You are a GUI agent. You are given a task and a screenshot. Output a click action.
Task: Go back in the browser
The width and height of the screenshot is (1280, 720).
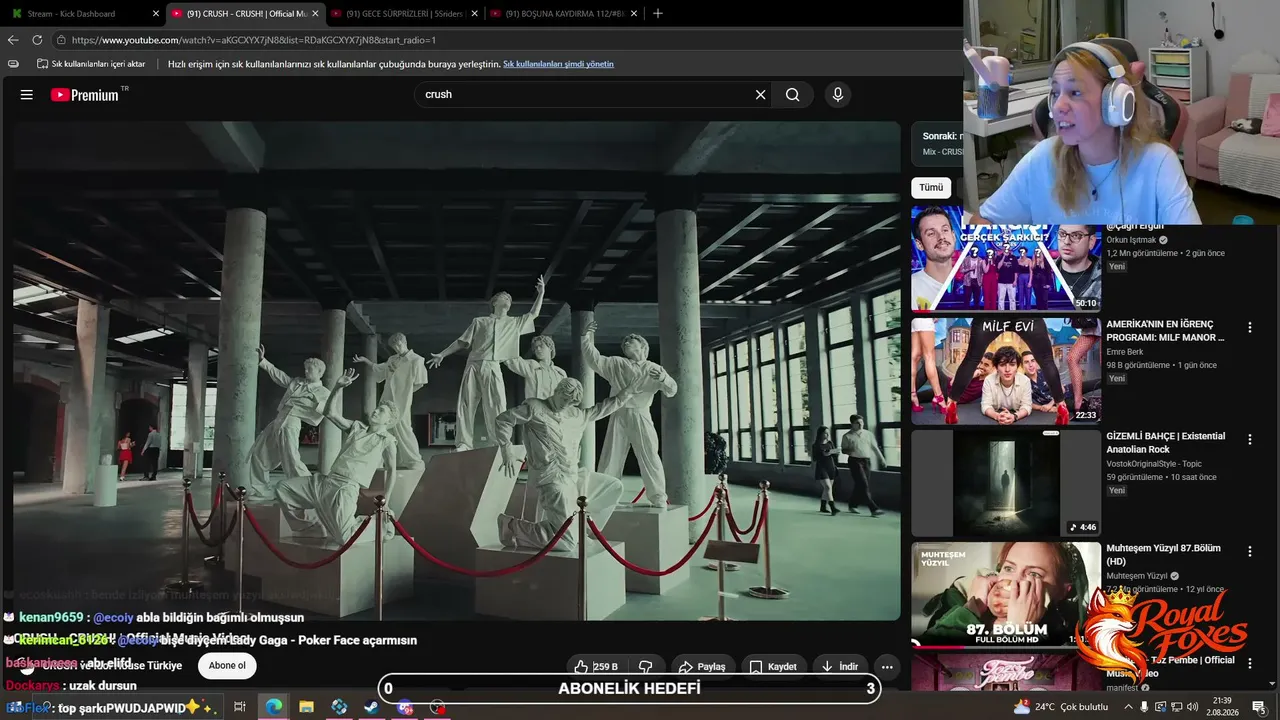click(x=13, y=40)
